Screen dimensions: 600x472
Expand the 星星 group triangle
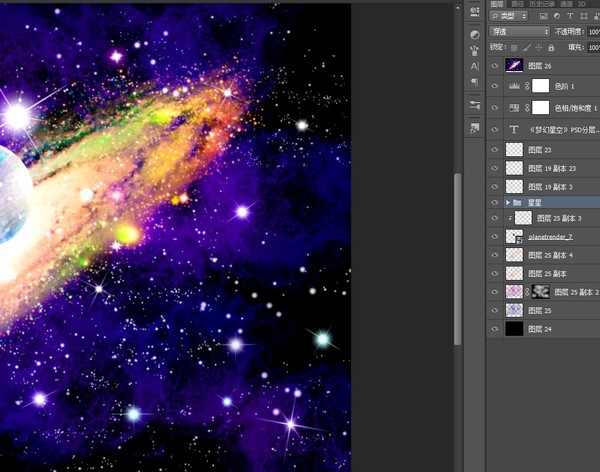click(508, 203)
